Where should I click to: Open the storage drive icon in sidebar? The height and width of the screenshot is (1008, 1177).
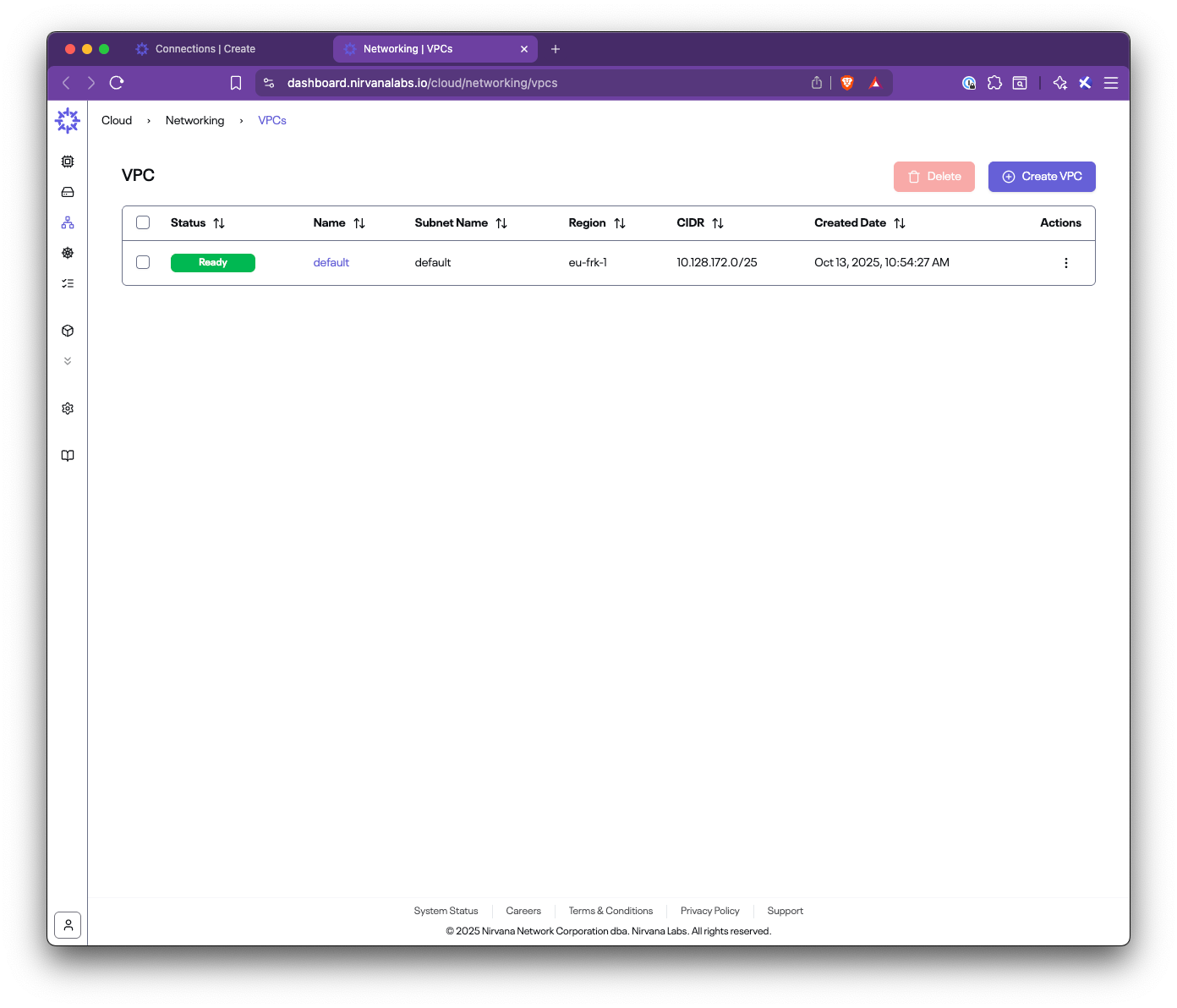(x=68, y=192)
